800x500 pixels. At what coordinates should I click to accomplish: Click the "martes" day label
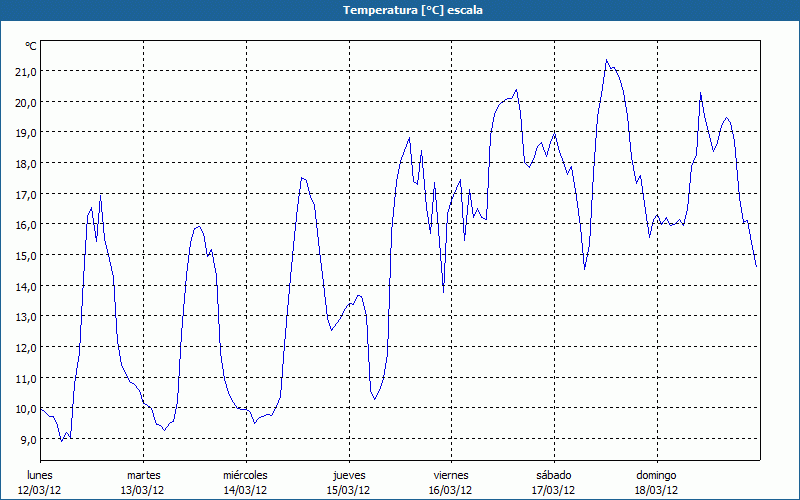(143, 474)
